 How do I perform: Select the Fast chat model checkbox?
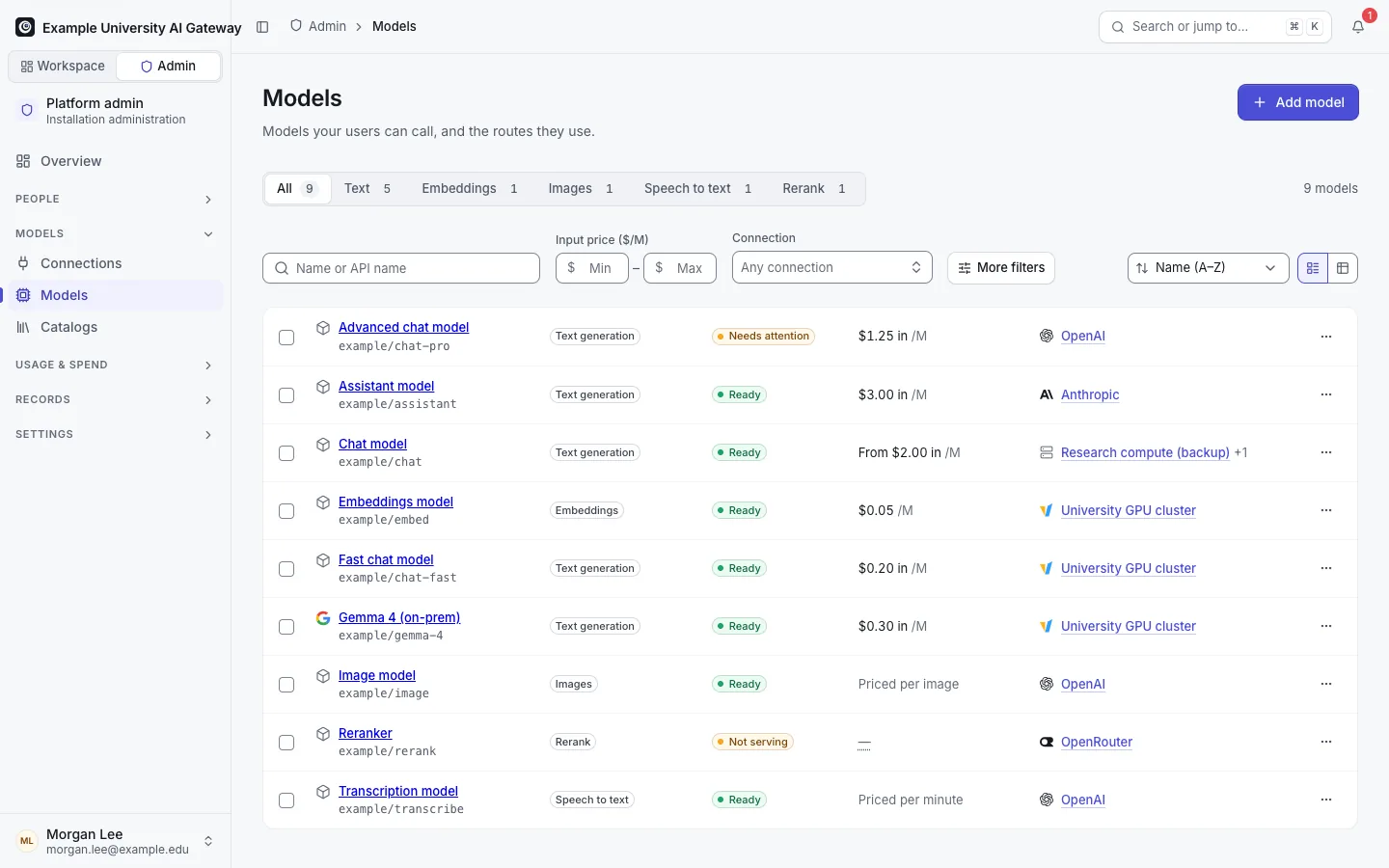coord(286,569)
